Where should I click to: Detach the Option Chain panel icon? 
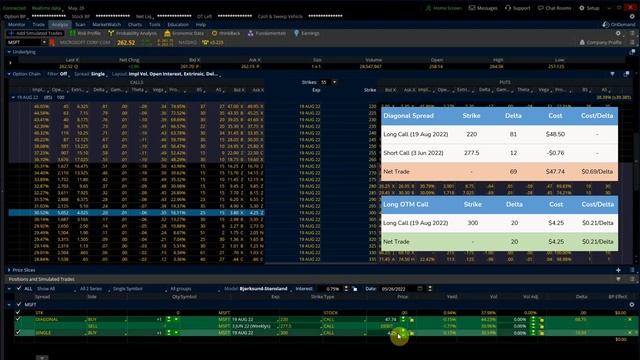(626, 74)
